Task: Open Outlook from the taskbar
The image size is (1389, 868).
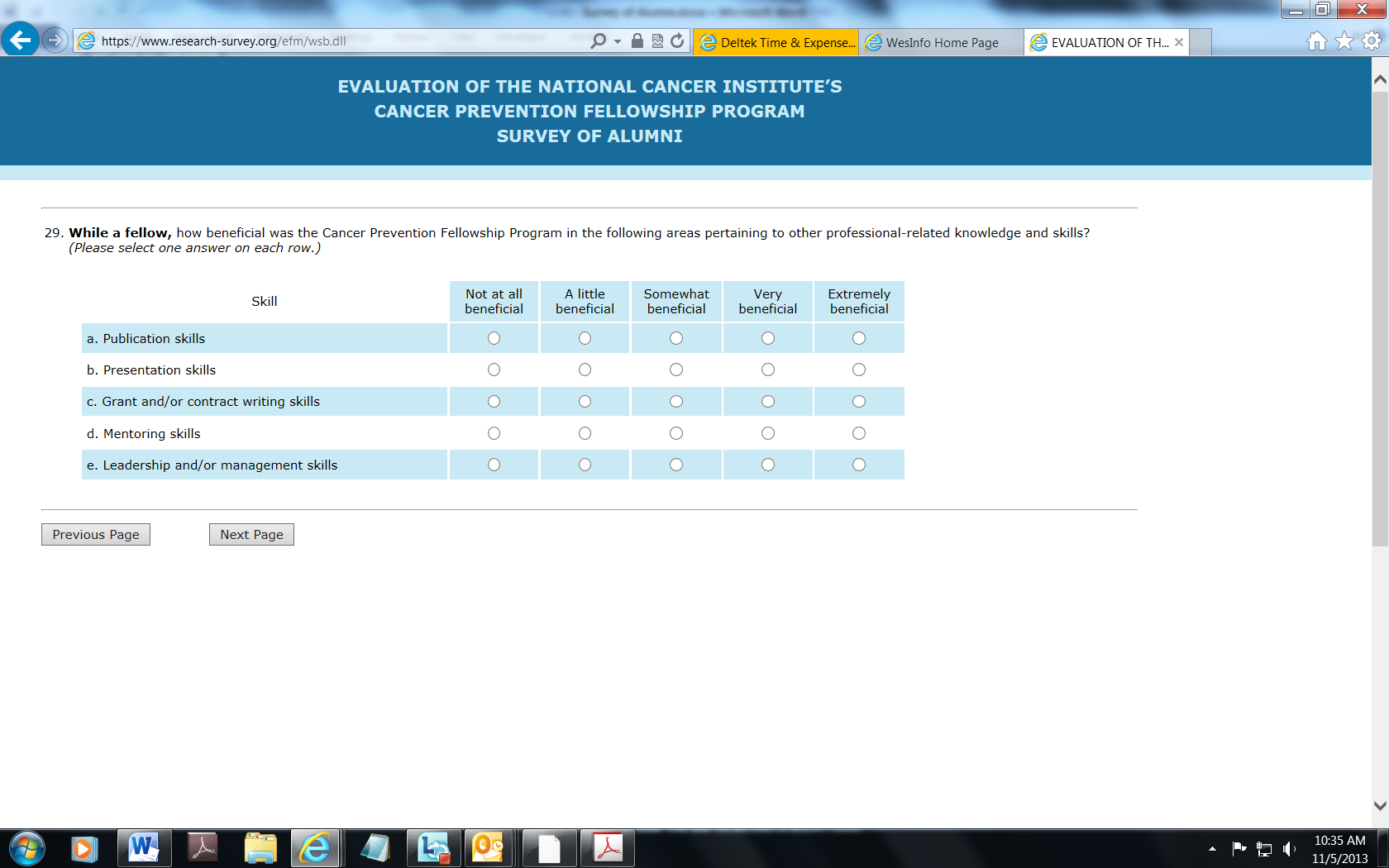Action: (488, 848)
